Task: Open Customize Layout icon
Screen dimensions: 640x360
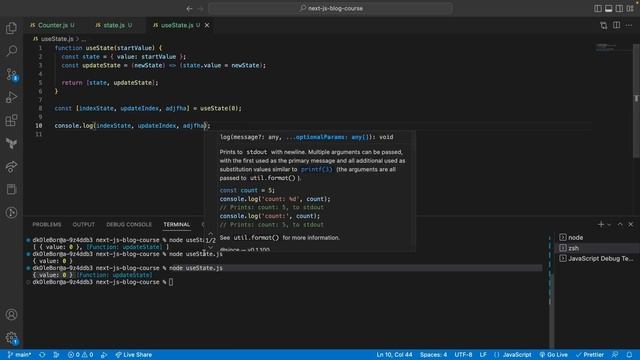Action: pos(630,8)
